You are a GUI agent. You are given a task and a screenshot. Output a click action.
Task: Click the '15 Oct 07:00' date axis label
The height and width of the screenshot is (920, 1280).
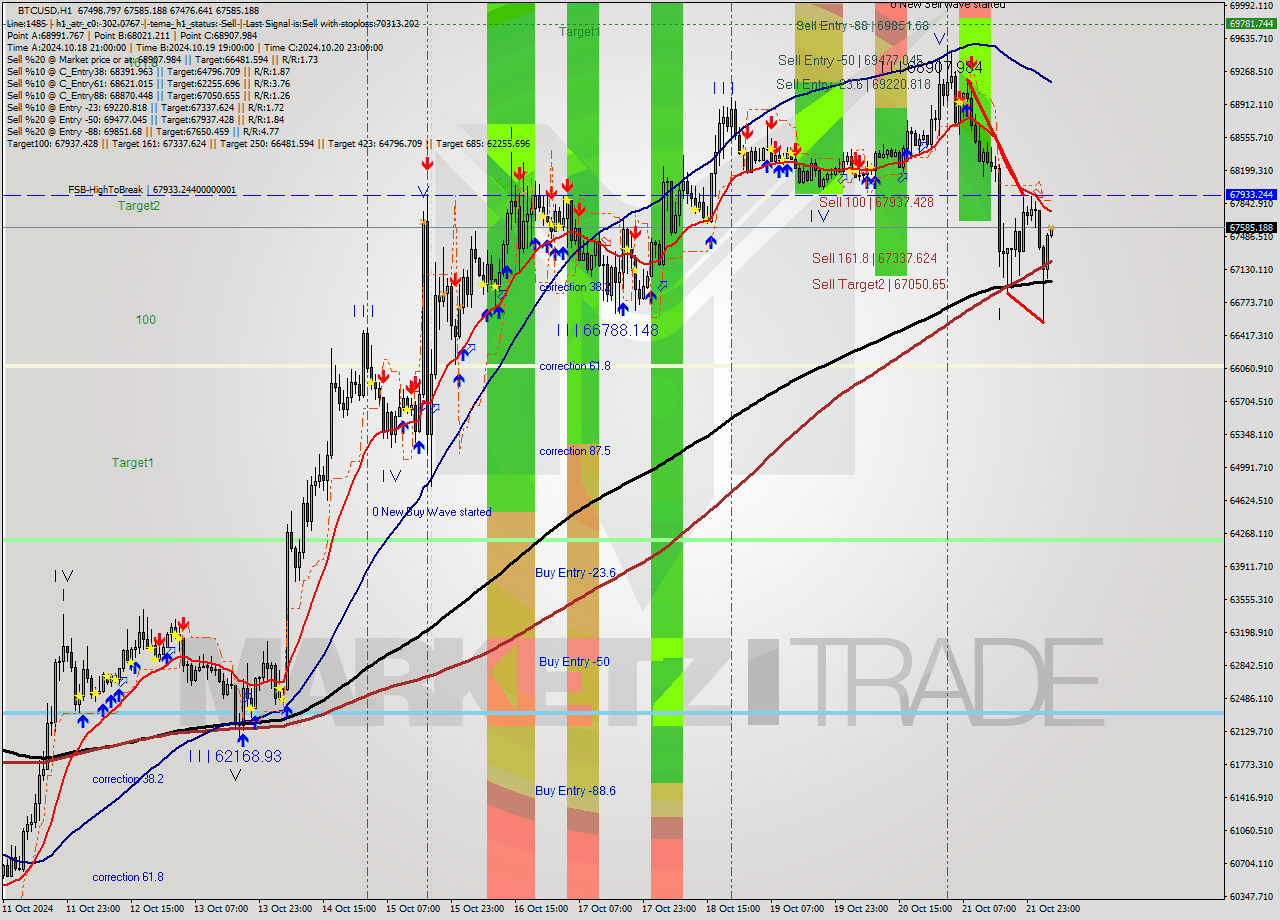(x=413, y=909)
